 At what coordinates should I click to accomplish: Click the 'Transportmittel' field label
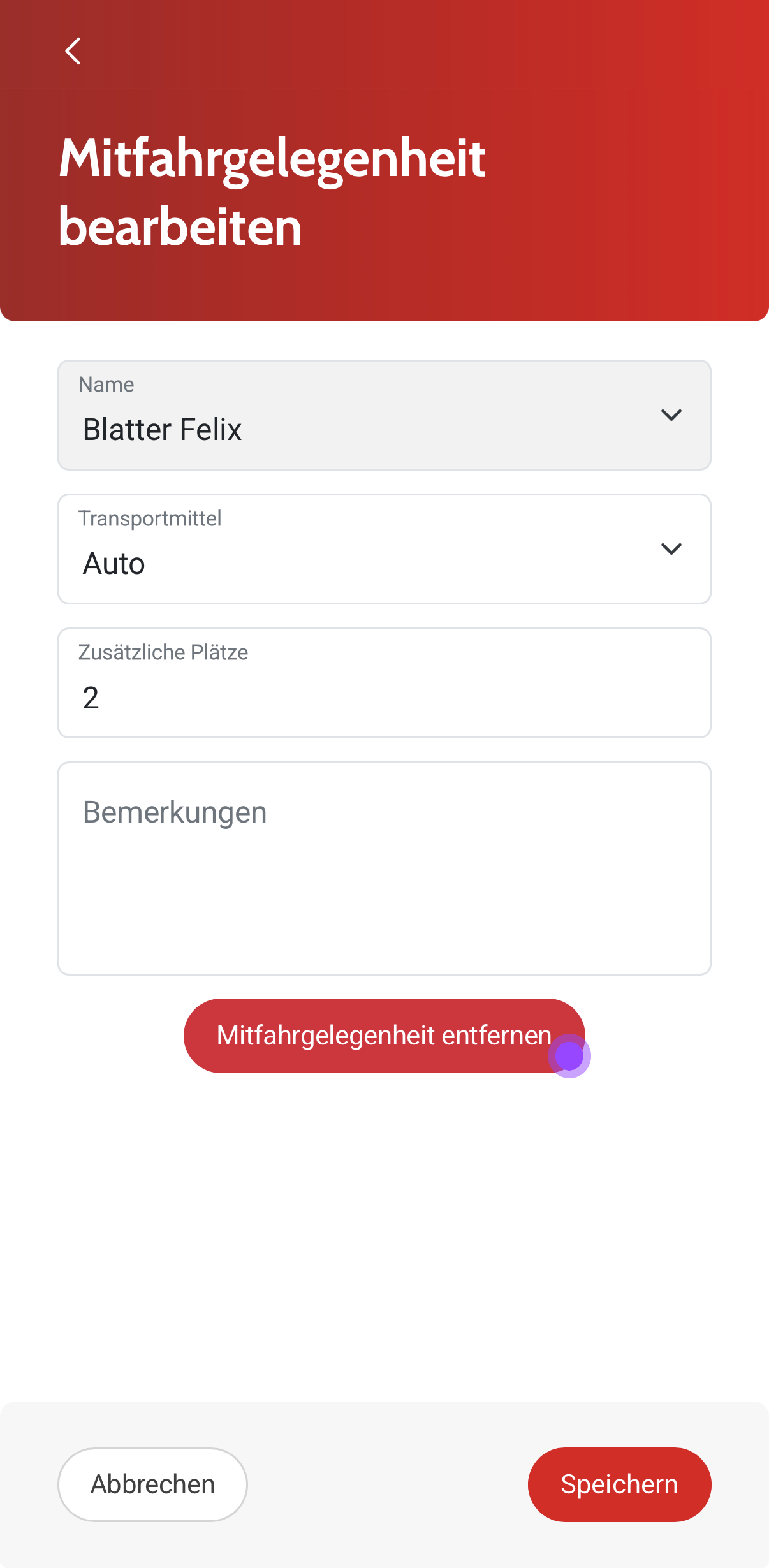click(150, 518)
